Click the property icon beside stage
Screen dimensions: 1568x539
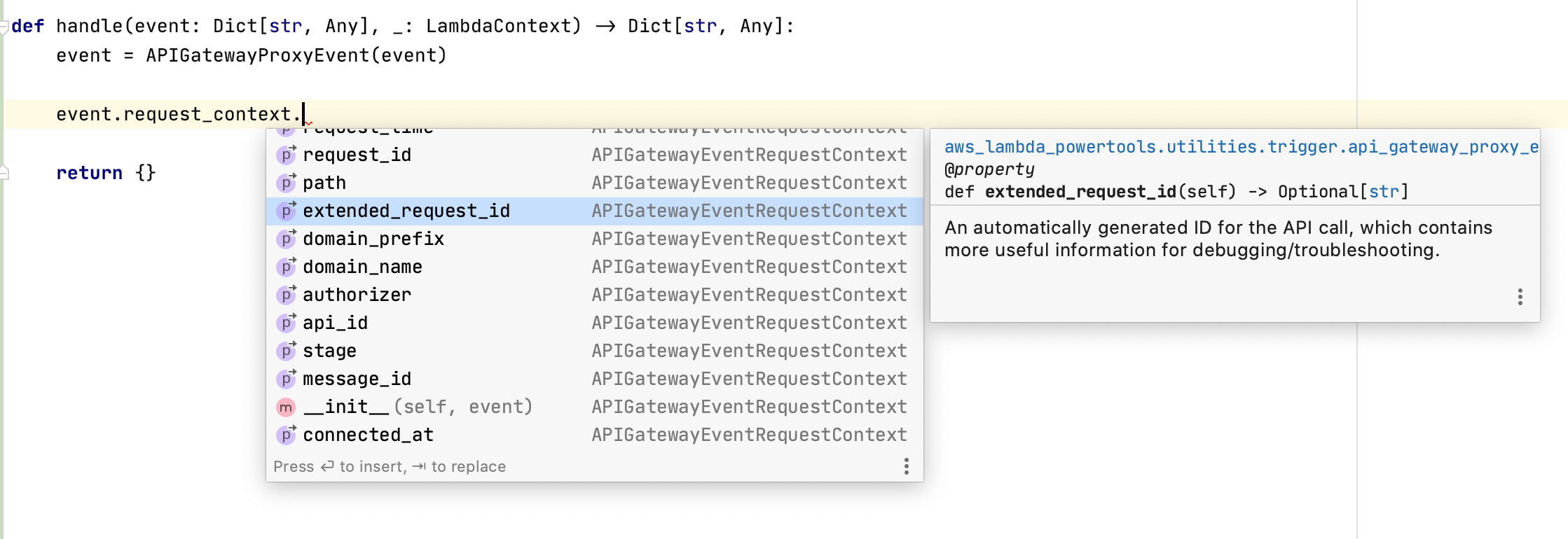pyautogui.click(x=286, y=351)
